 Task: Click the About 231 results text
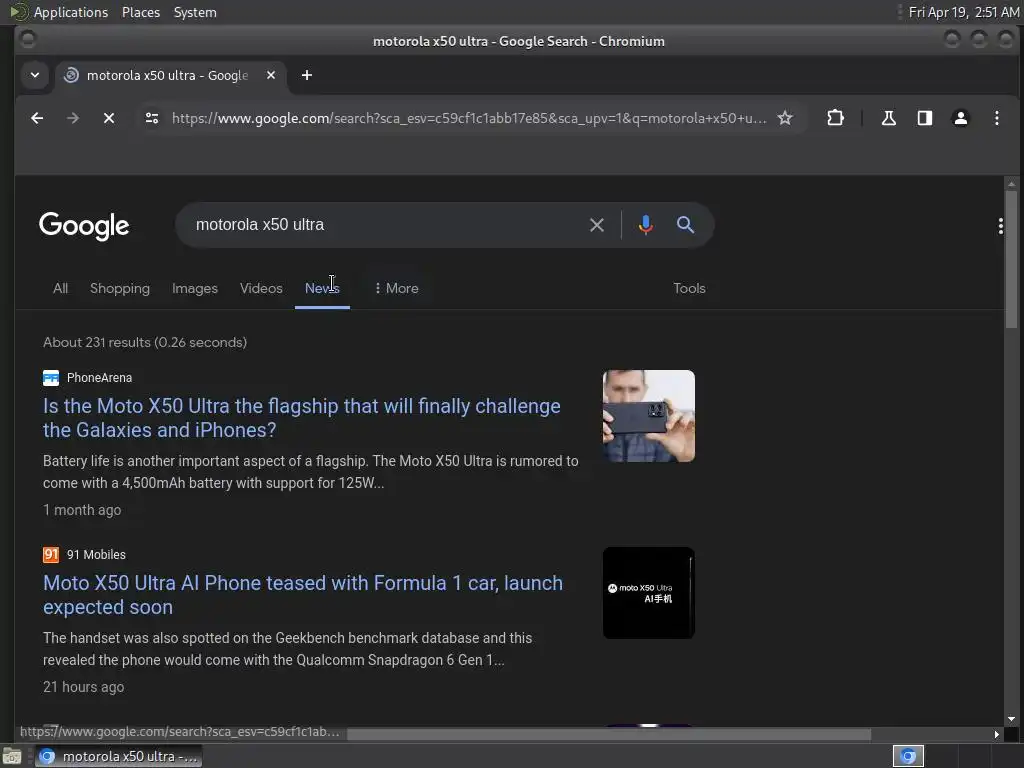click(145, 342)
